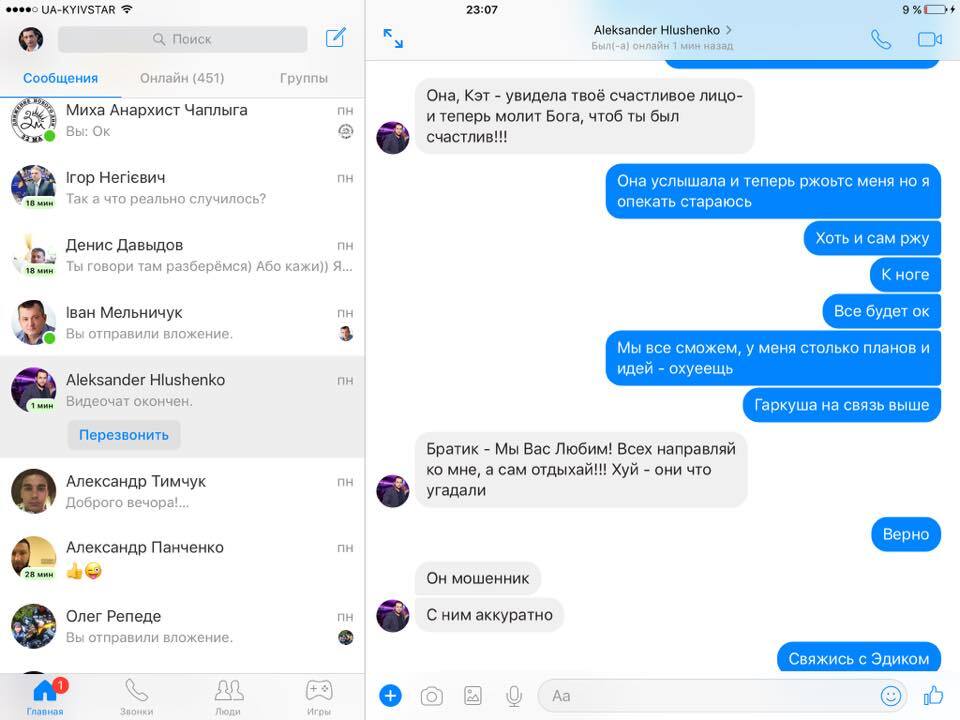This screenshot has height=720, width=960.
Task: Open the Звонки tab in bottom bar
Action: click(x=137, y=696)
